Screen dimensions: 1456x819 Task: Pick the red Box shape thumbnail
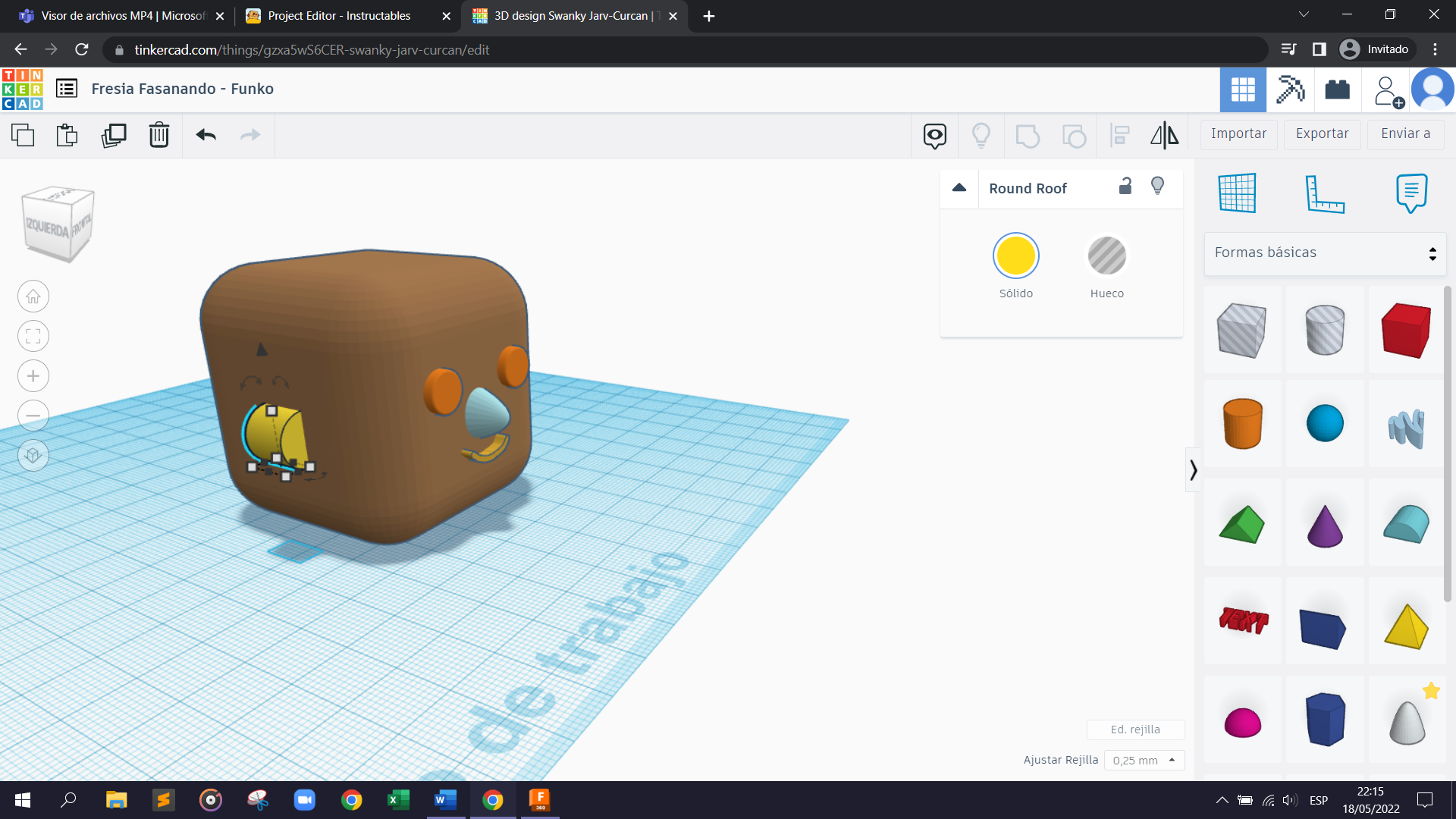pyautogui.click(x=1406, y=331)
